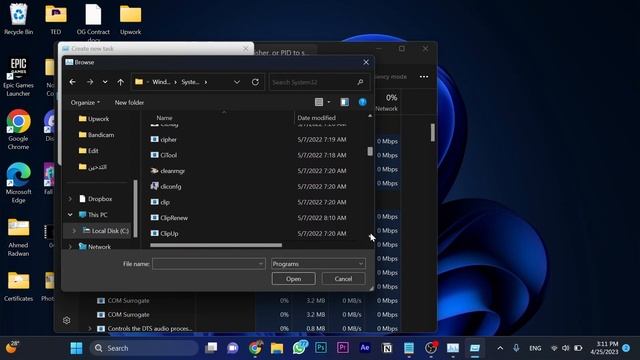The image size is (640, 360).
Task: Open Task Manager more options (three dots)
Action: click(x=424, y=77)
